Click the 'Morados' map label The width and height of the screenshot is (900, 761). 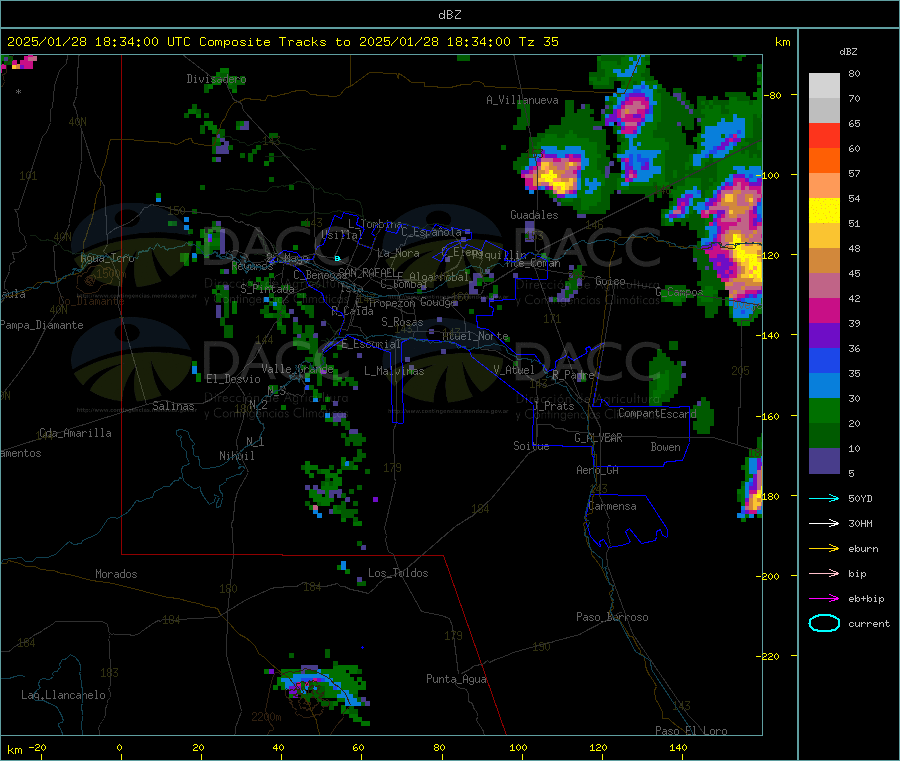(116, 574)
